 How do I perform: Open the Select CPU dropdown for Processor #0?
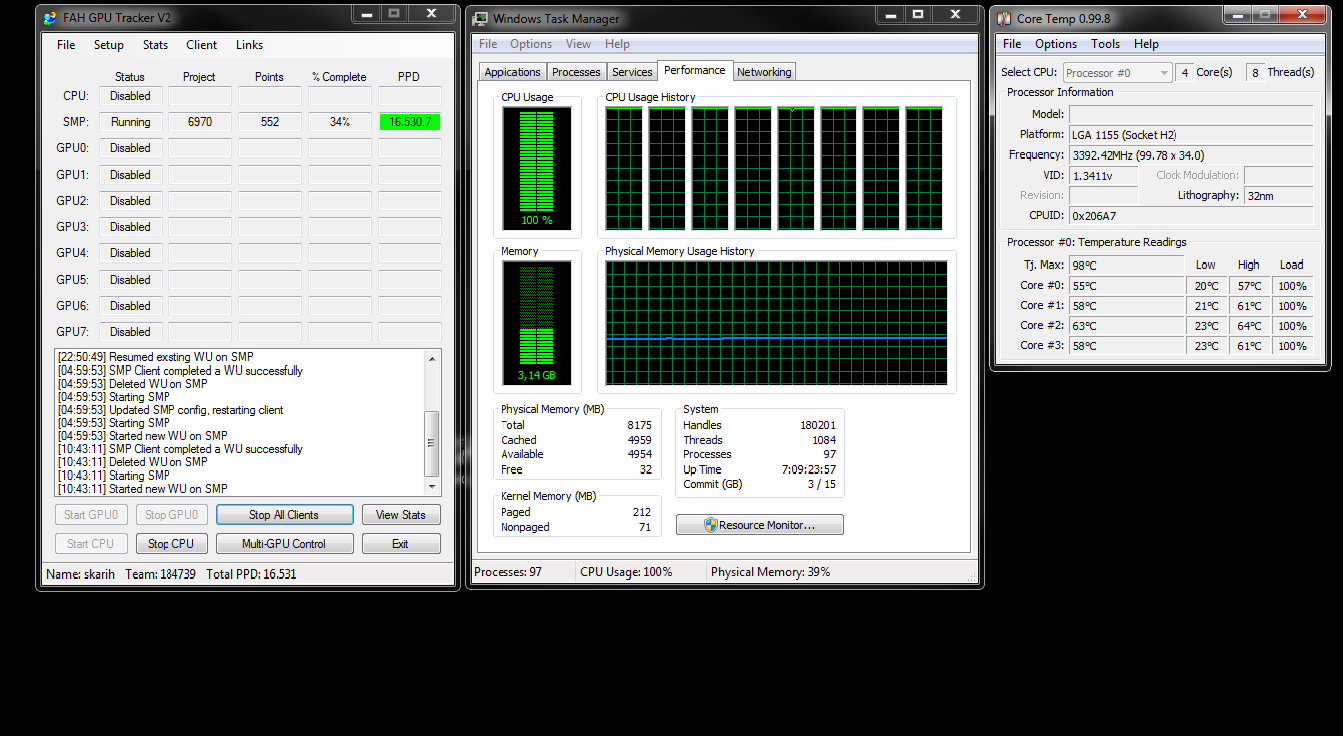[x=1164, y=73]
